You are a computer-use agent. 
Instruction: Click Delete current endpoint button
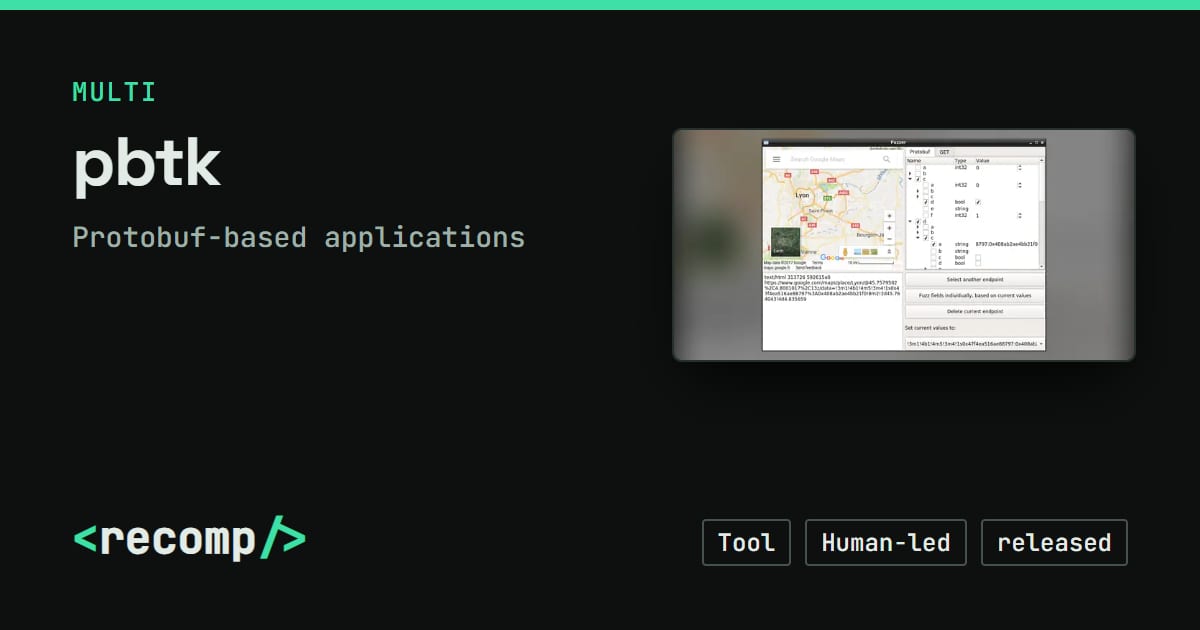(x=975, y=311)
